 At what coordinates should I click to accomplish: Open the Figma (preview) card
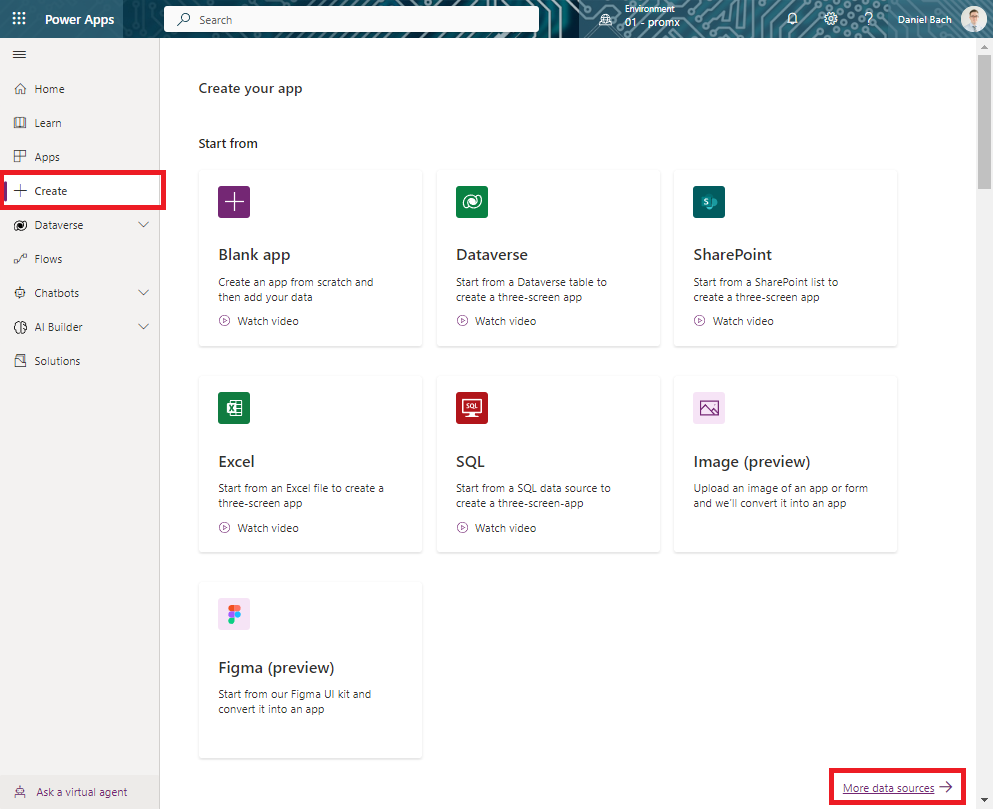(310, 669)
